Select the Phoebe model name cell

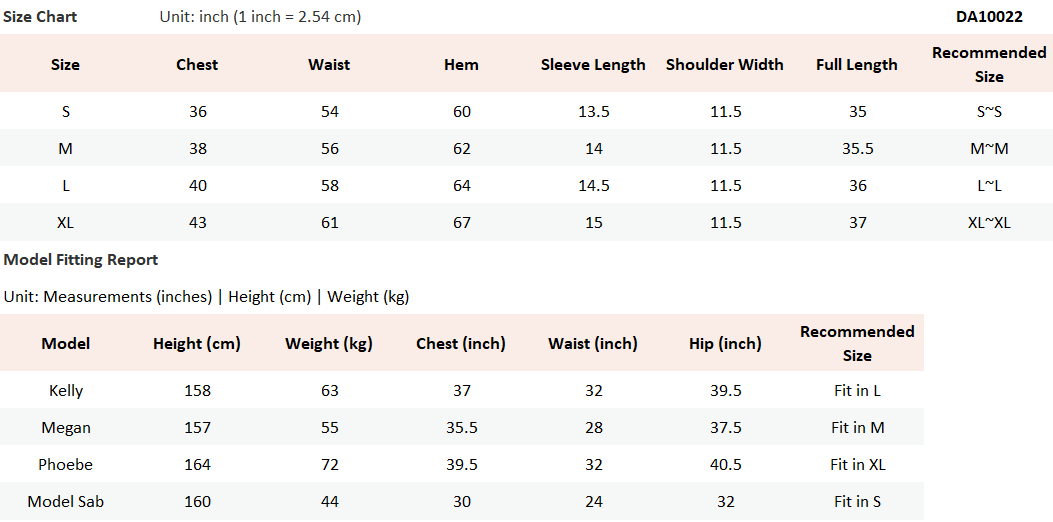[x=66, y=465]
